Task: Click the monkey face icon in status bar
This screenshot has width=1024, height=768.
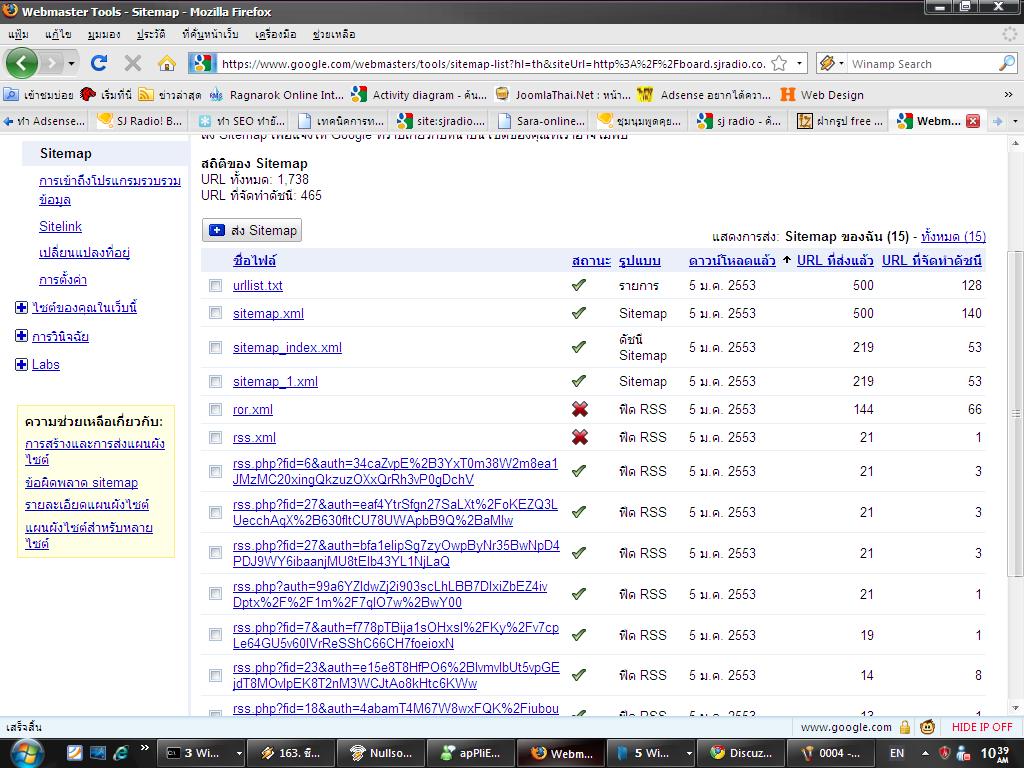Action: 927,727
